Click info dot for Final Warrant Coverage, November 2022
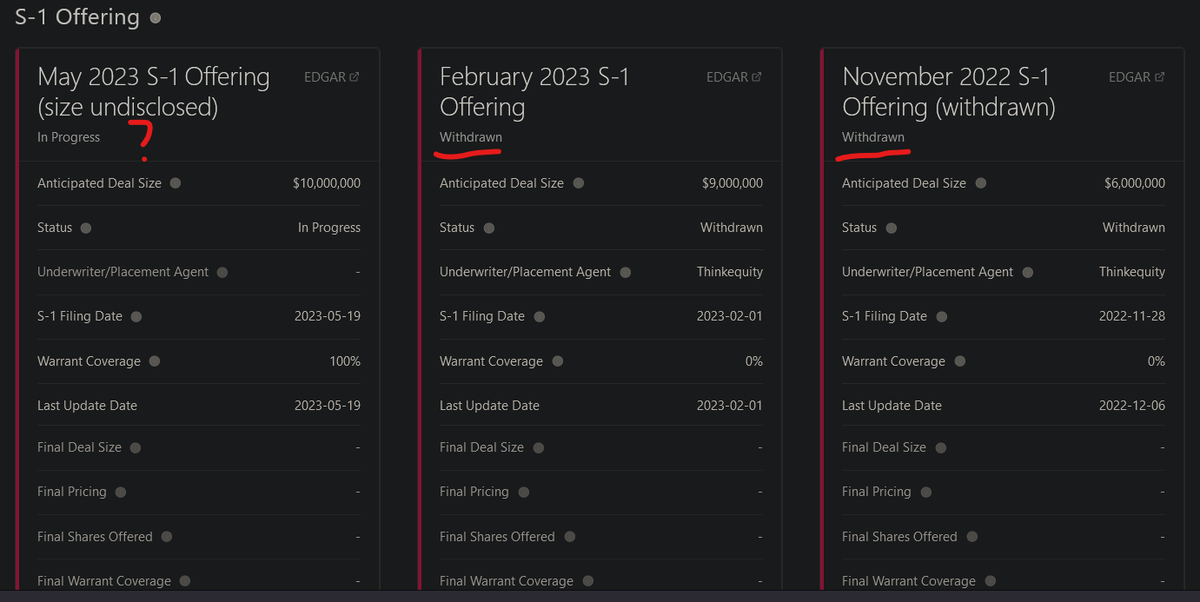 (x=990, y=581)
